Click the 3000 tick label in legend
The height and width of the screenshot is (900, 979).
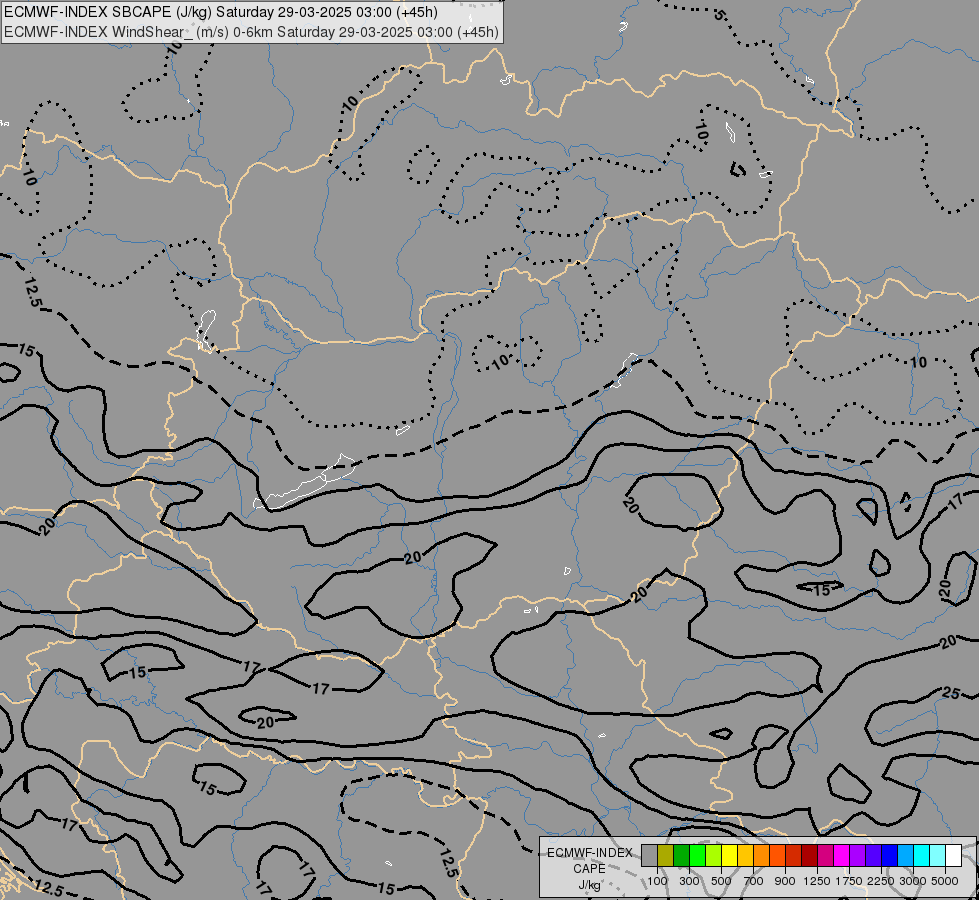point(913,881)
